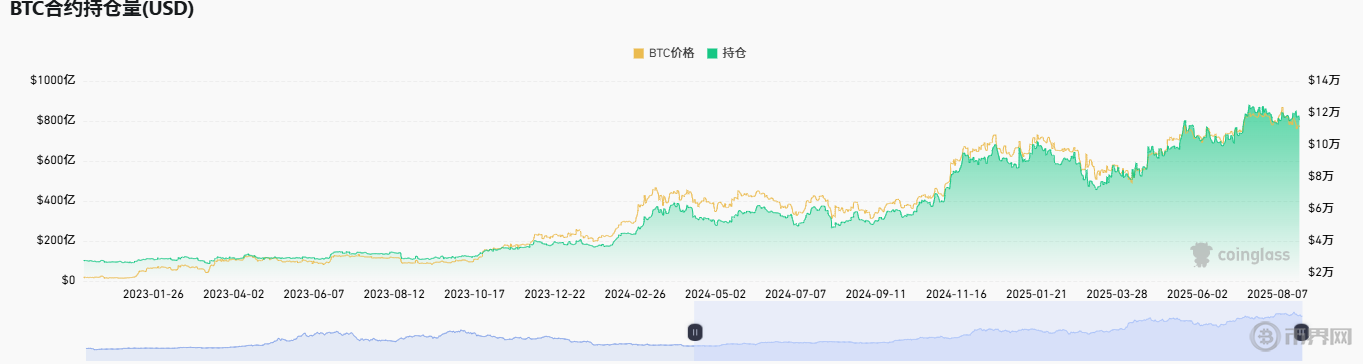Screen dimensions: 1363x364
Task: Toggle the 持仓 legend series
Action: (726, 53)
